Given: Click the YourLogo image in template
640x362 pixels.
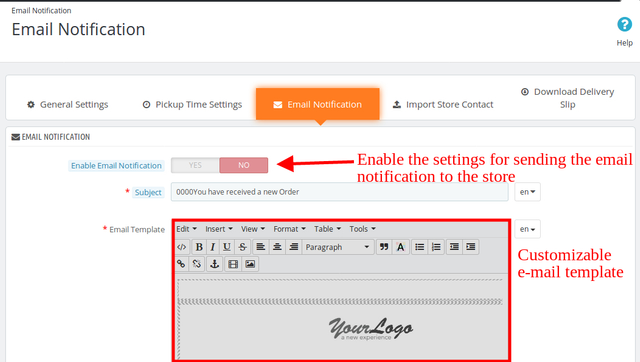Looking at the screenshot, I should 371,329.
